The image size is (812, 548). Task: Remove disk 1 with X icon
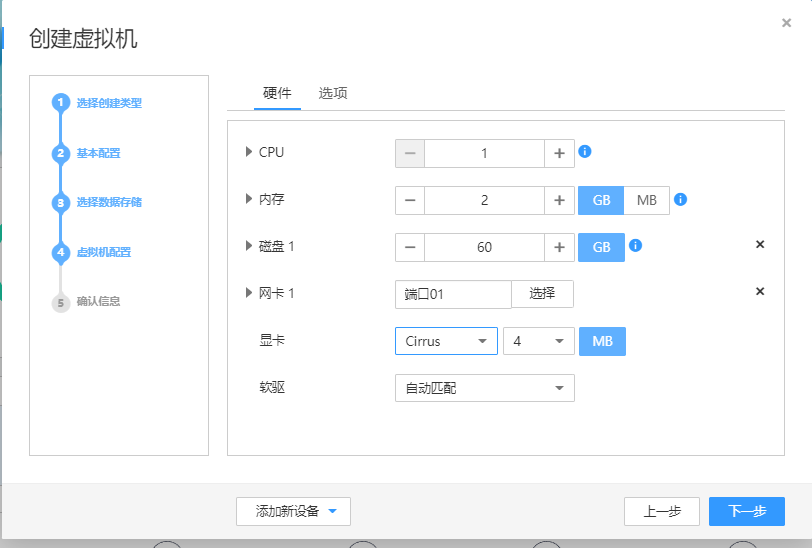pyautogui.click(x=760, y=244)
